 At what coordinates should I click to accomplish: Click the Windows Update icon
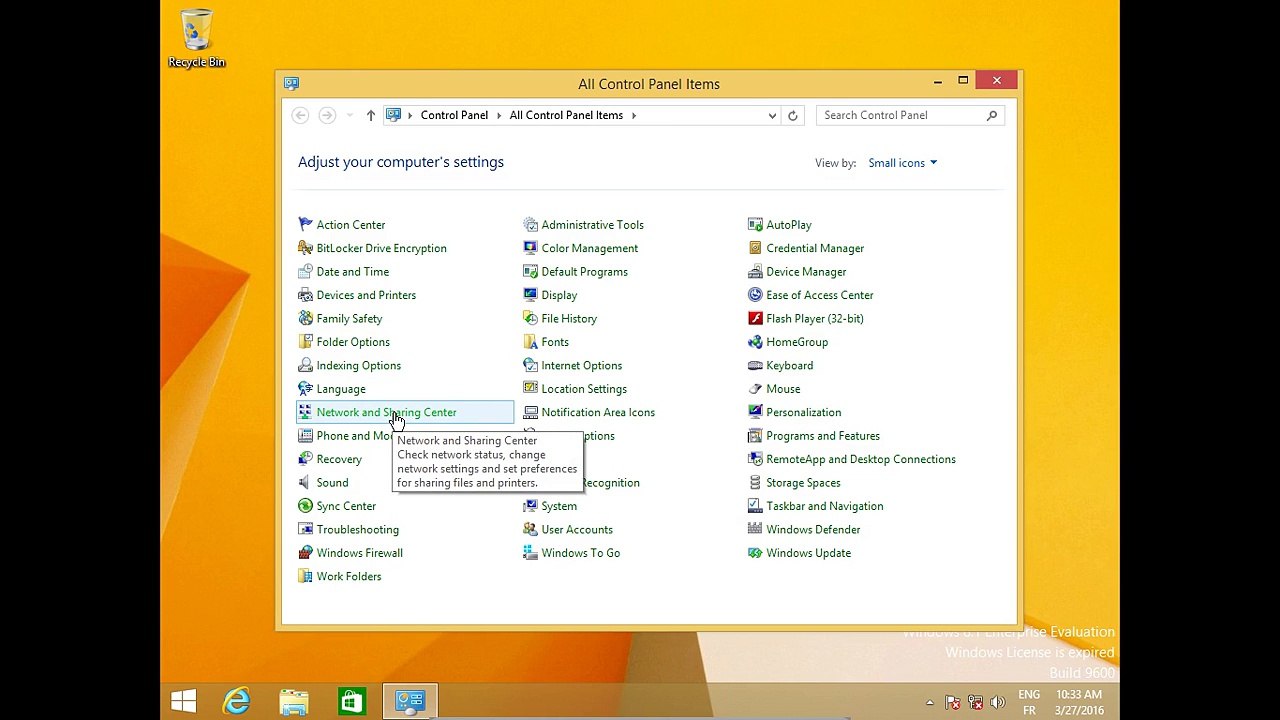[x=755, y=553]
